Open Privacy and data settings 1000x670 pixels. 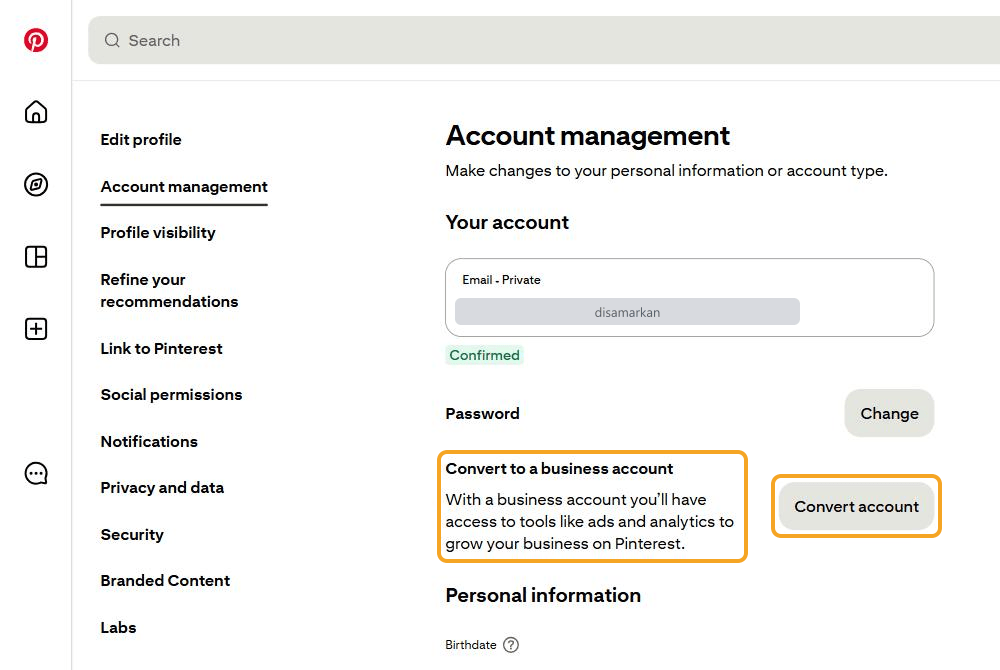162,488
